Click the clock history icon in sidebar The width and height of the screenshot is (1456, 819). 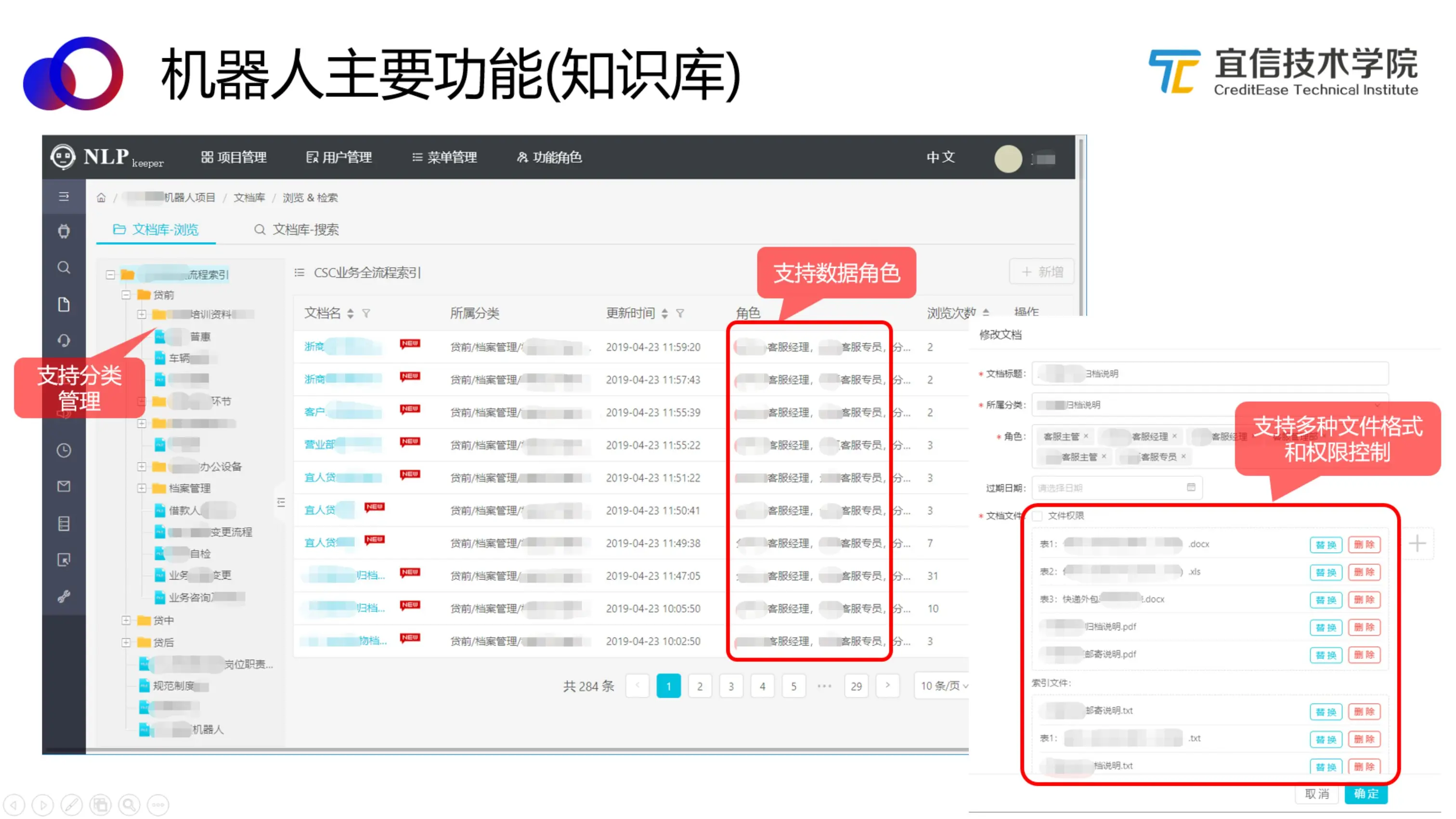tap(64, 451)
